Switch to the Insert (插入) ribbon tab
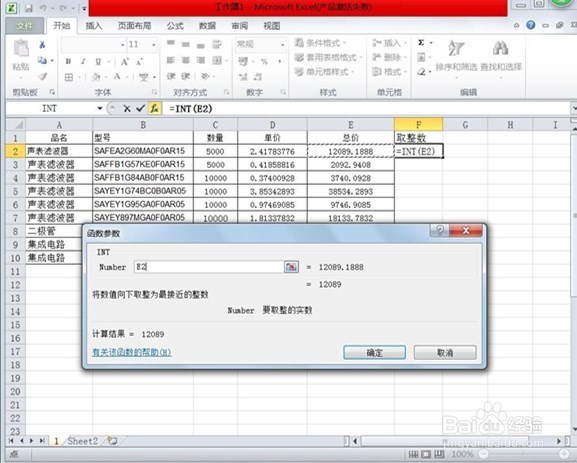Viewport: 577px width, 463px height. click(x=94, y=26)
